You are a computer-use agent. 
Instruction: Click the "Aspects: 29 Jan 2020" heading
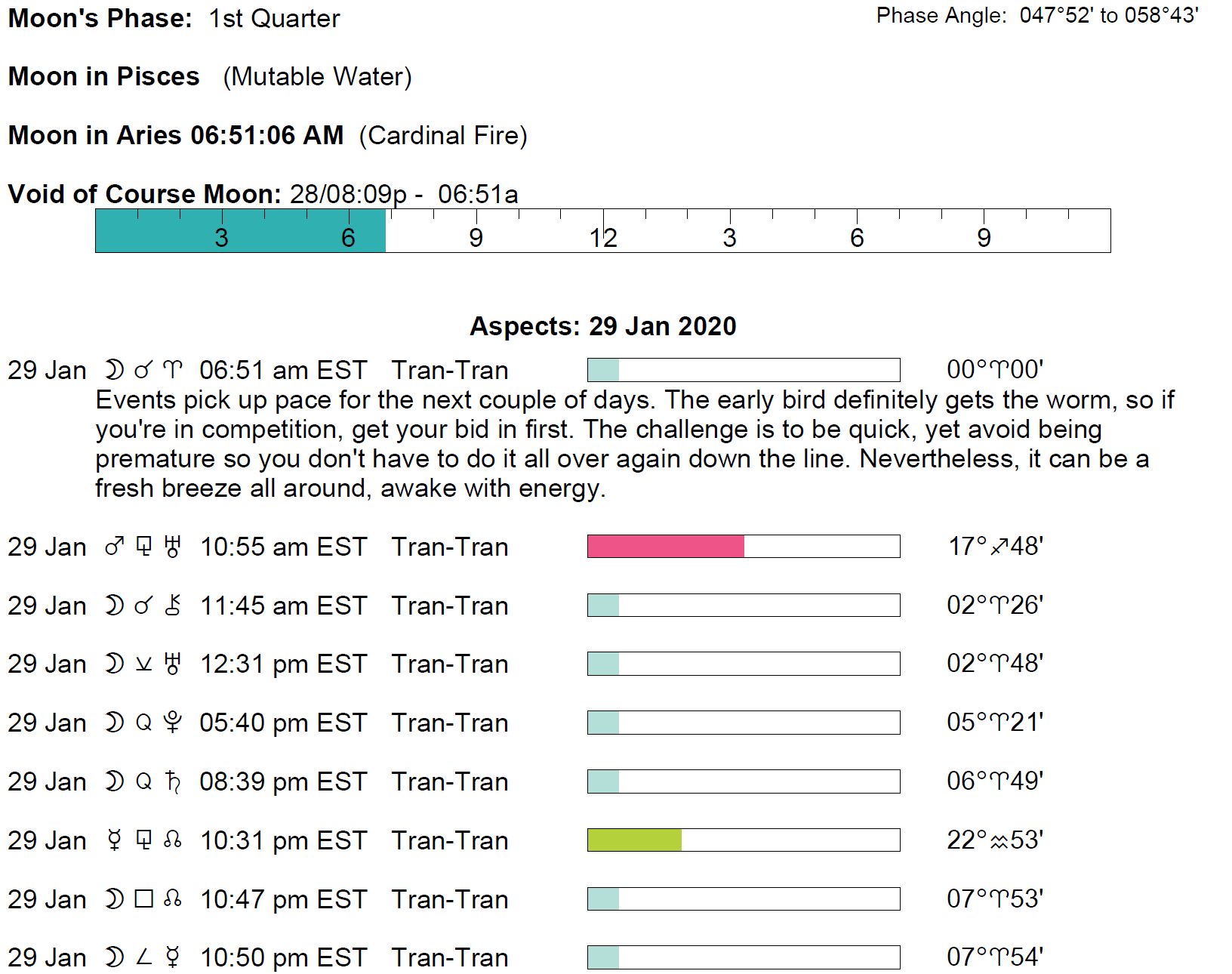tap(602, 326)
